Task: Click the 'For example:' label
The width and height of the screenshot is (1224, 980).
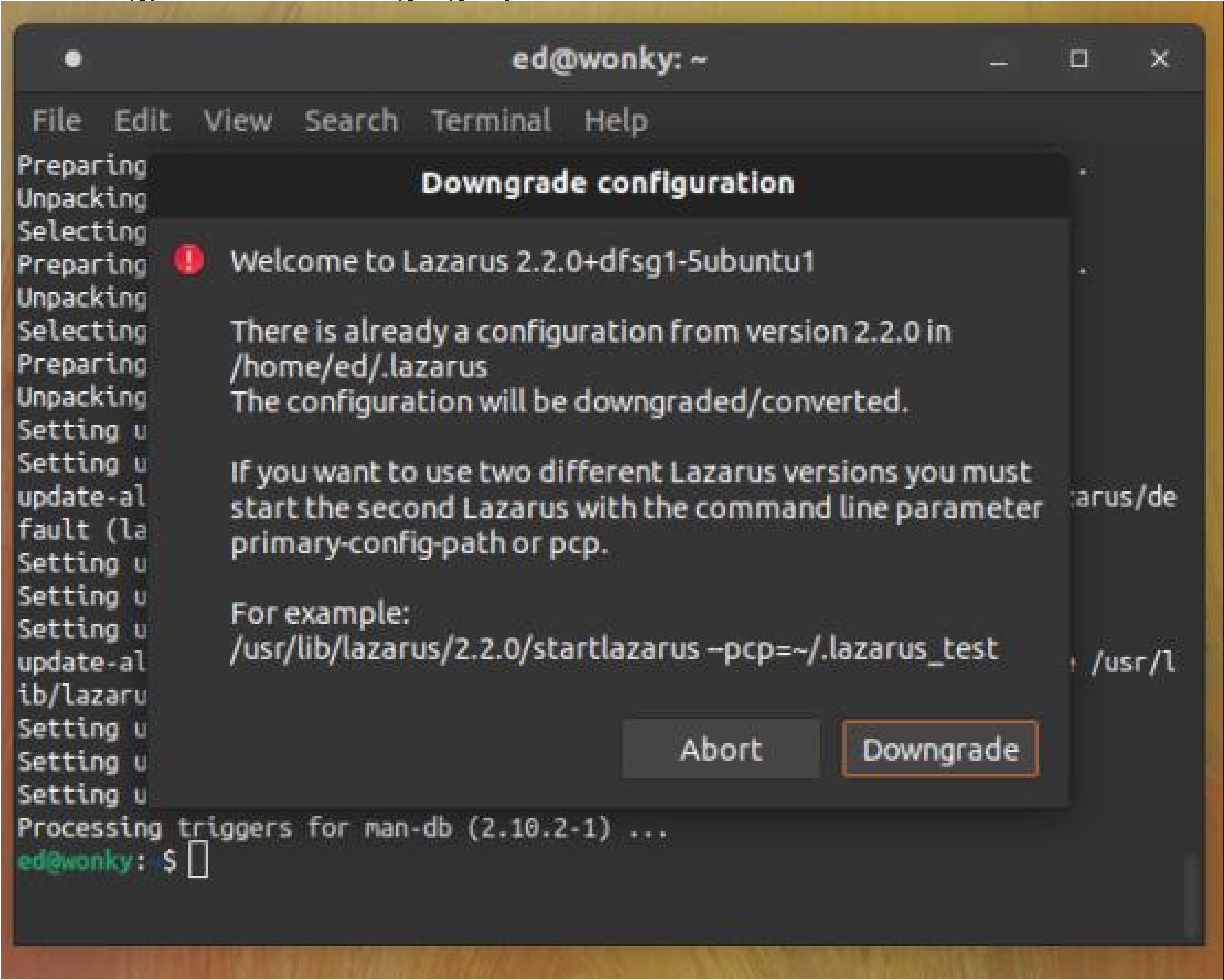Action: click(x=320, y=614)
